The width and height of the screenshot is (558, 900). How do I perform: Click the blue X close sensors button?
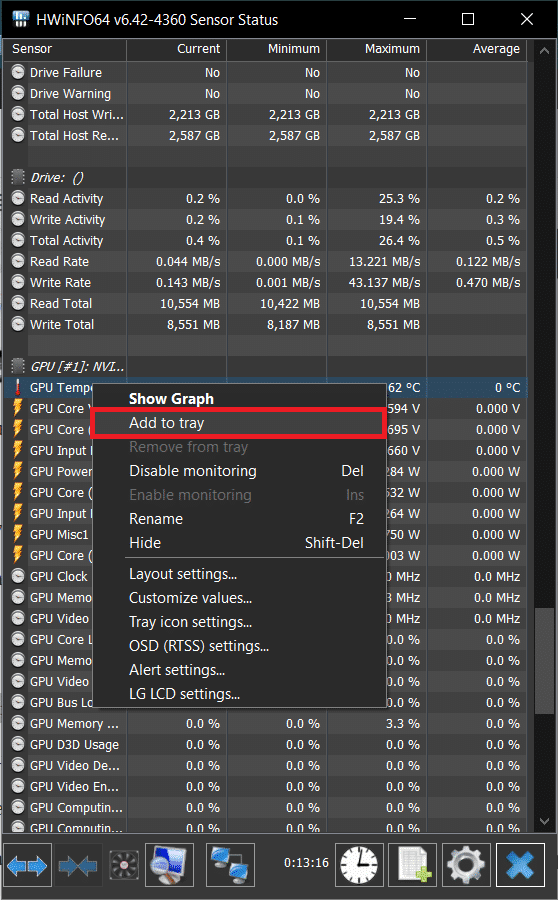pos(520,865)
